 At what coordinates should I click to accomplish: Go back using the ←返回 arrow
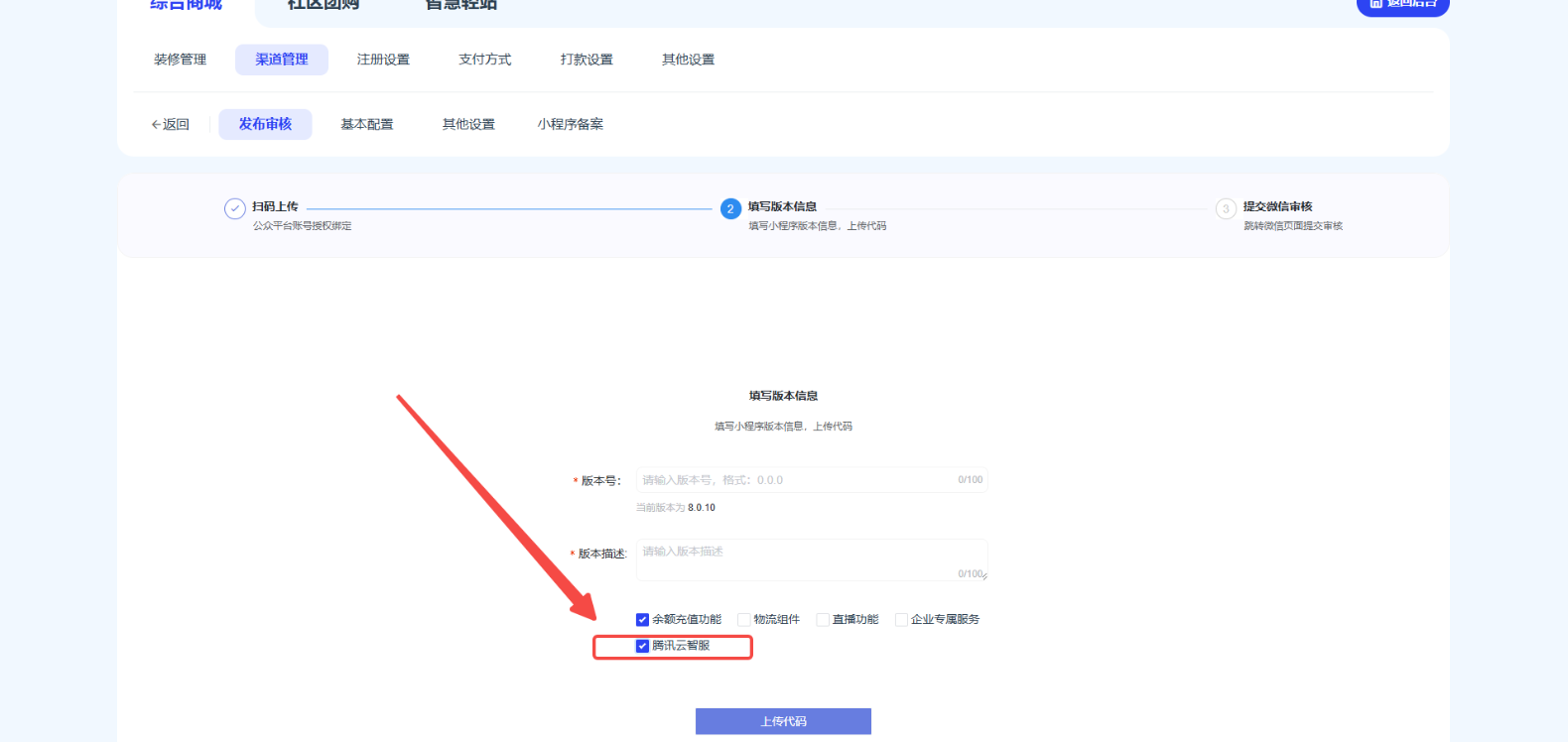[170, 124]
